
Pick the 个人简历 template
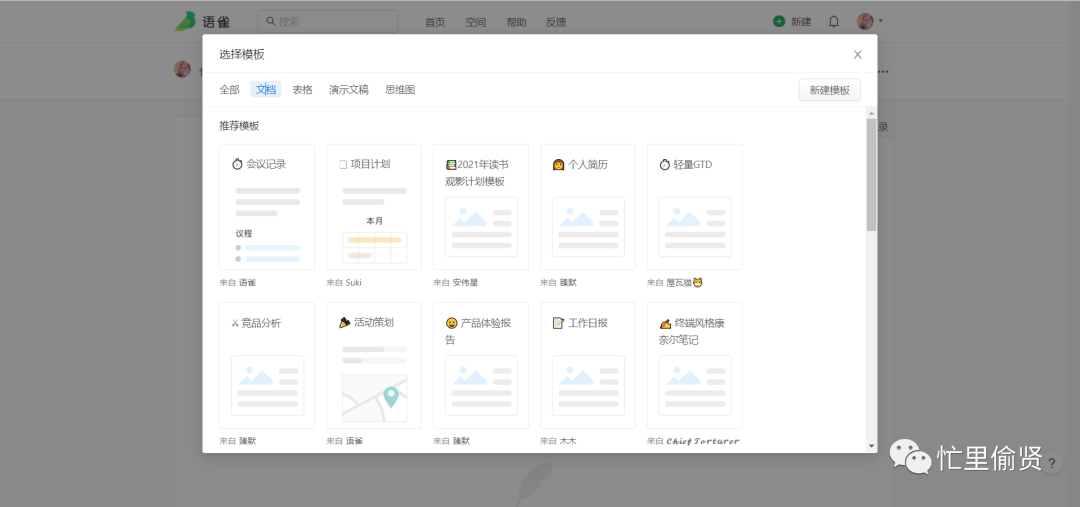(x=588, y=207)
